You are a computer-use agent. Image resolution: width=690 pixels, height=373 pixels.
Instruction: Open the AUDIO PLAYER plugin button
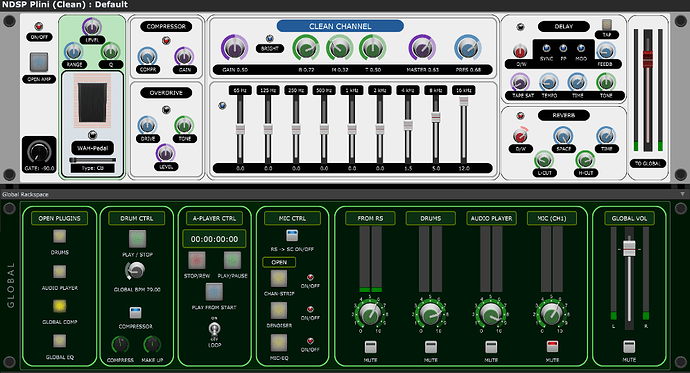tap(59, 271)
